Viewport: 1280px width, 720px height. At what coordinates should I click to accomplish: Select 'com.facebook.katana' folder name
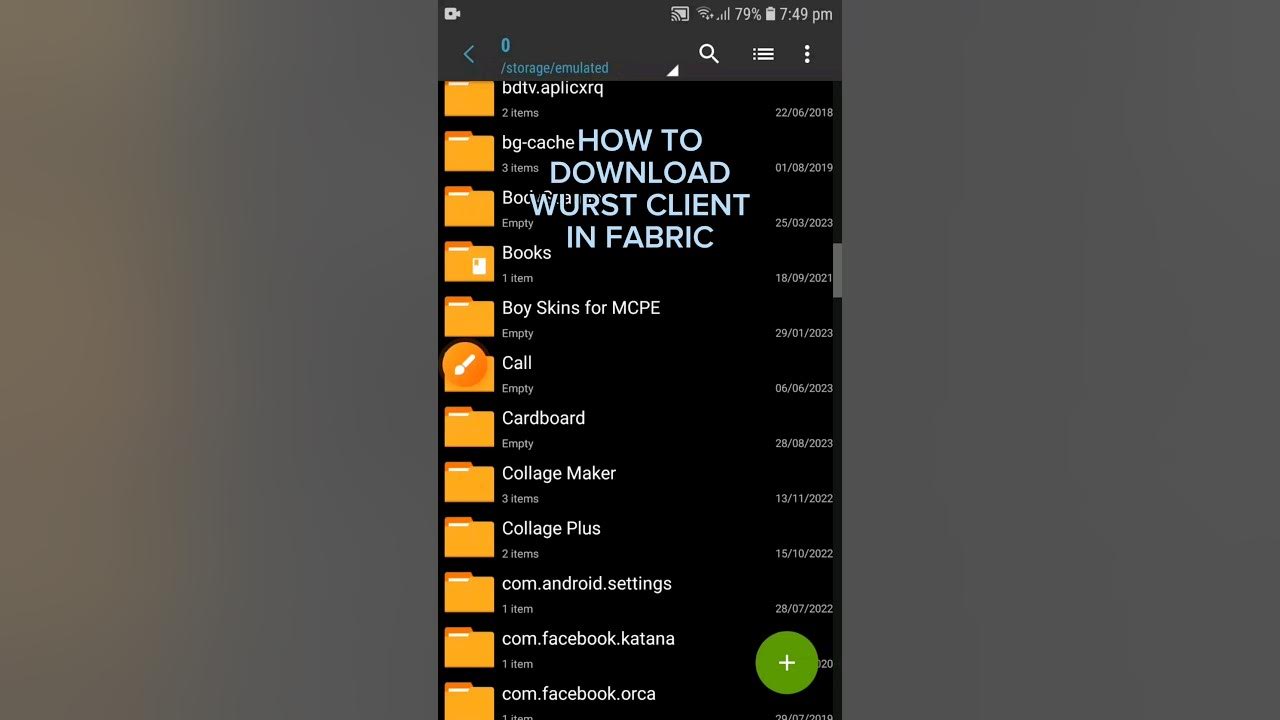pos(588,638)
